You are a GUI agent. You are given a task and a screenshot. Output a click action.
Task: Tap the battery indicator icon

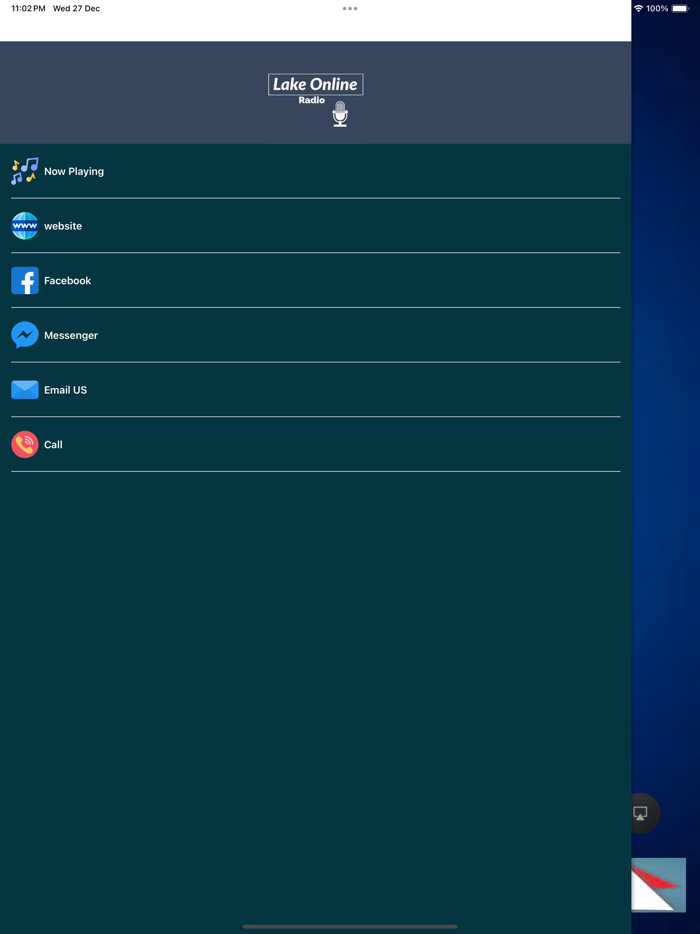(x=680, y=8)
